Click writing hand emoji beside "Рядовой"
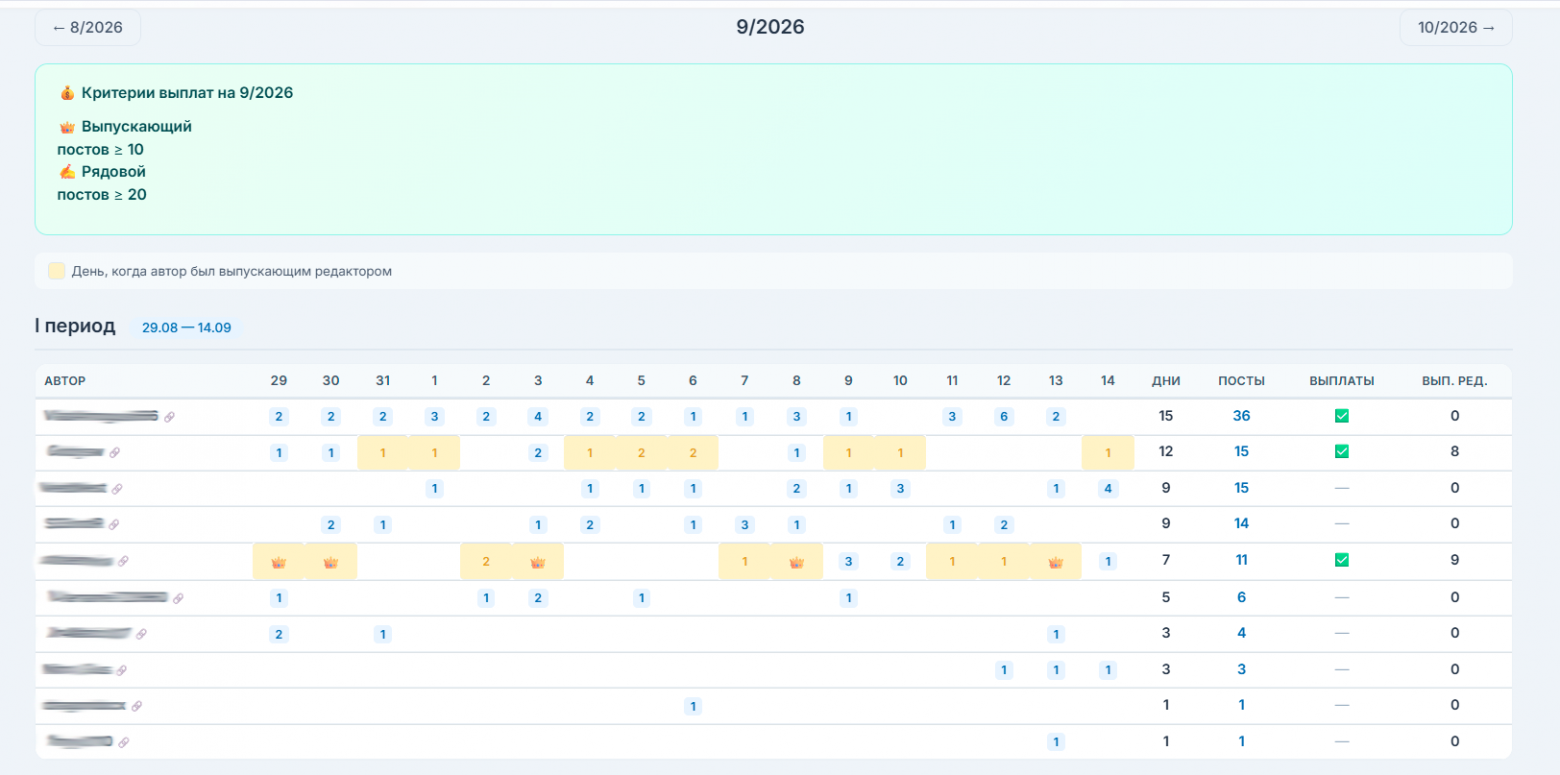 click(x=67, y=172)
